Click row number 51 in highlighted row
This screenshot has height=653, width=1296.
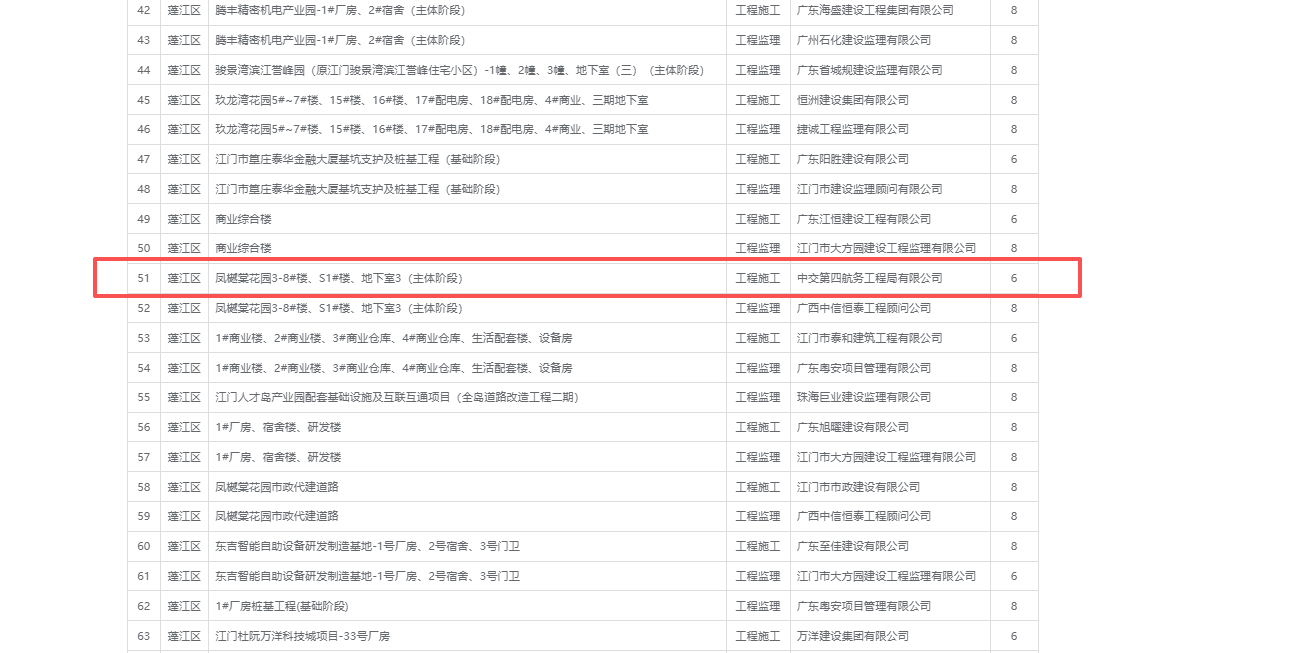tap(143, 278)
